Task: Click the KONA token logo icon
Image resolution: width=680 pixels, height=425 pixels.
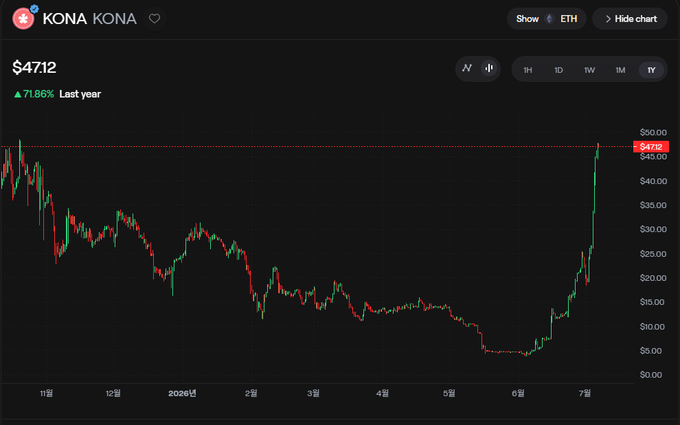Action: point(23,19)
